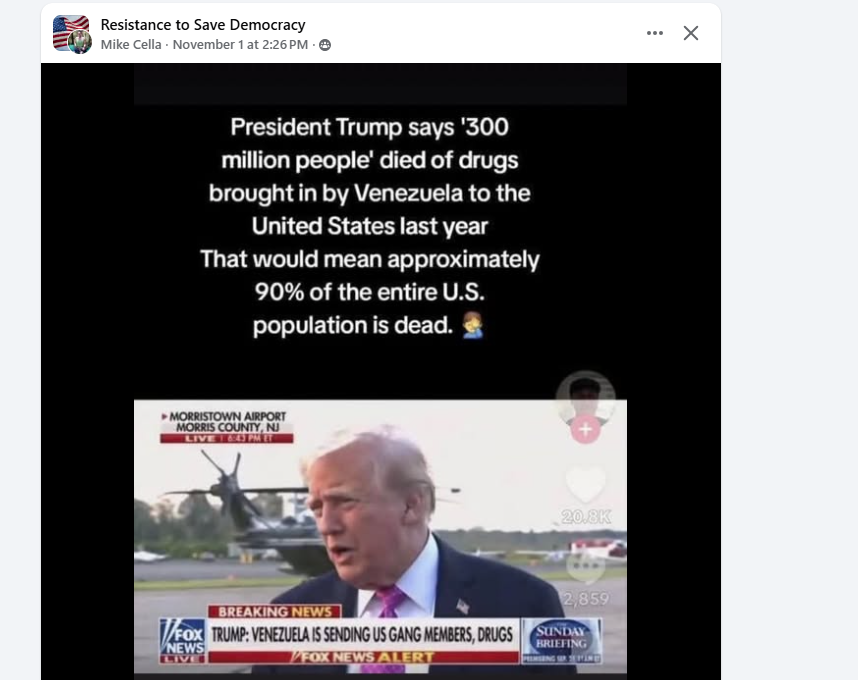The height and width of the screenshot is (680, 858).
Task: Click the Venezuela gang members headline banner
Action: [x=362, y=634]
